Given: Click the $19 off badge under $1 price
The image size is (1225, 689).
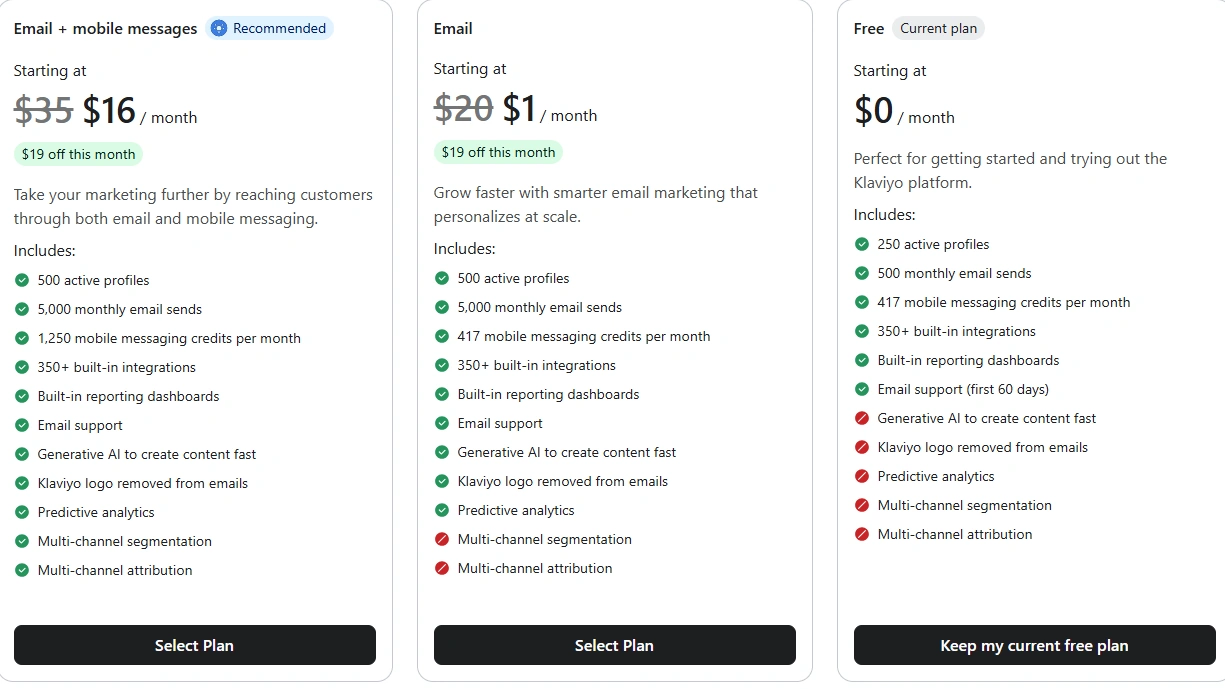Looking at the screenshot, I should coord(499,152).
